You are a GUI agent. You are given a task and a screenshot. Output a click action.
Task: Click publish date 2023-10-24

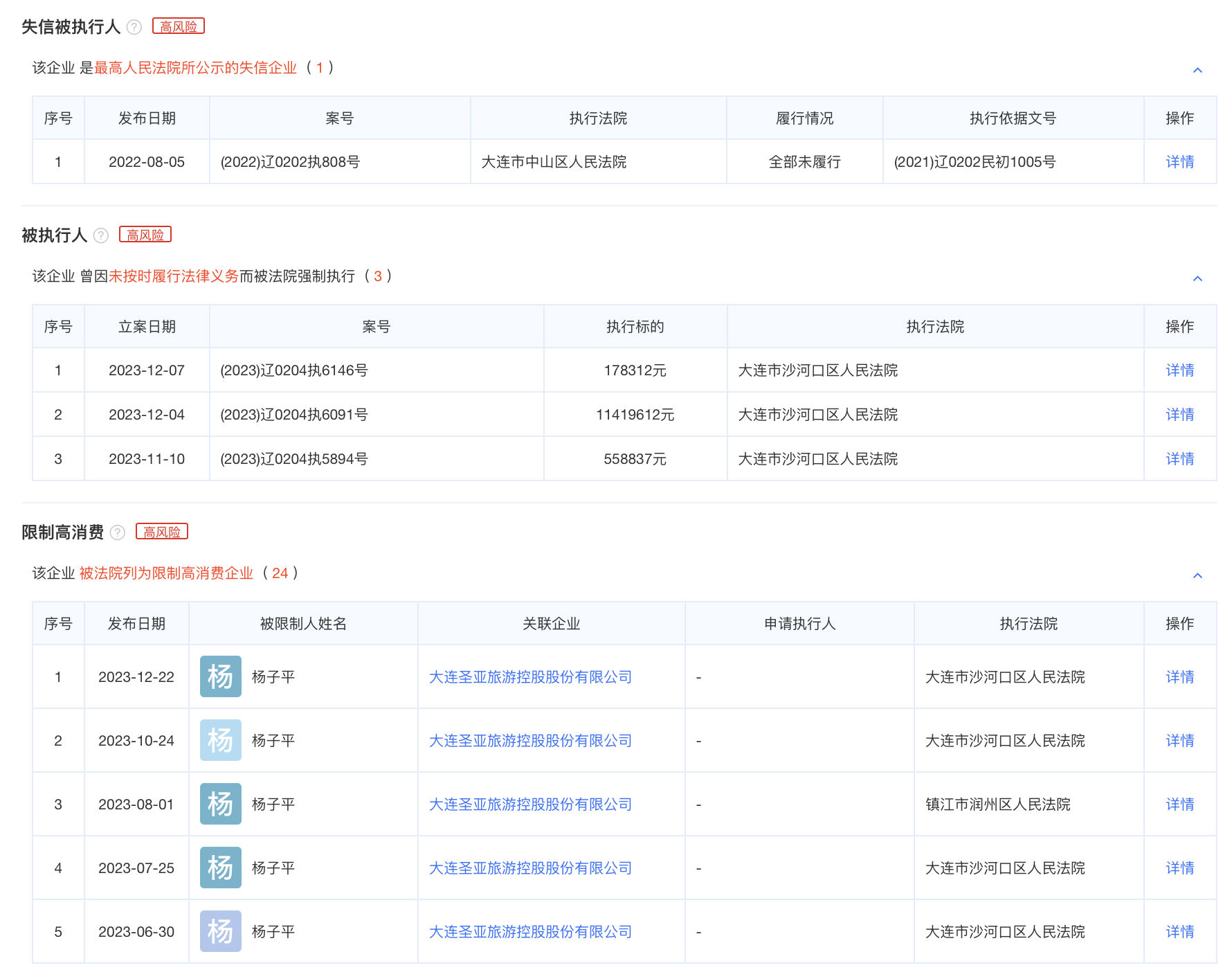(x=136, y=741)
